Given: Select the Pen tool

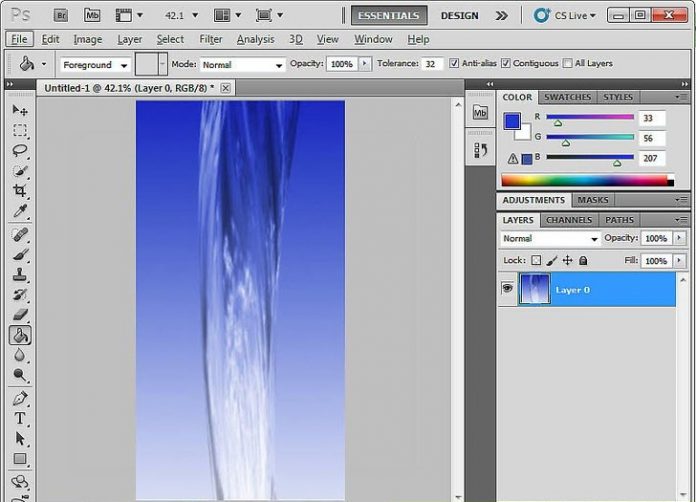Looking at the screenshot, I should coord(19,397).
